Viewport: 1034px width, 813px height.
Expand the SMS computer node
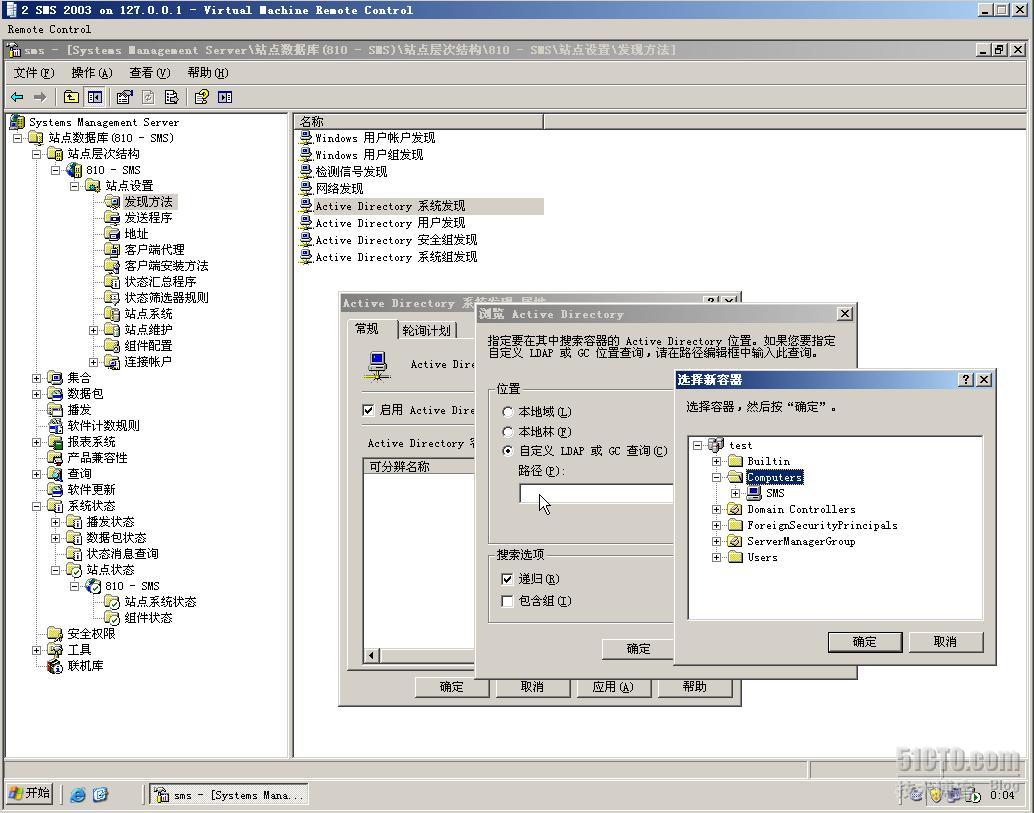(736, 493)
